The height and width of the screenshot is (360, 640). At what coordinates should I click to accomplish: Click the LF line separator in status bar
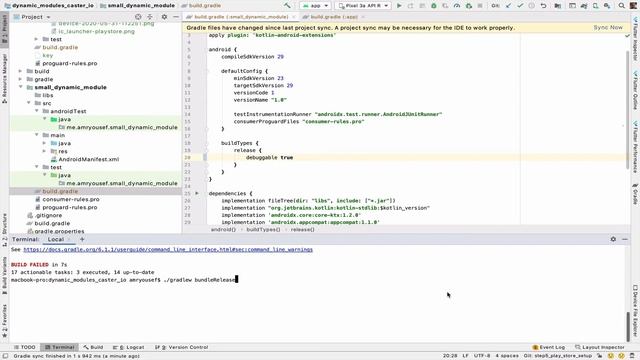pyautogui.click(x=465, y=356)
